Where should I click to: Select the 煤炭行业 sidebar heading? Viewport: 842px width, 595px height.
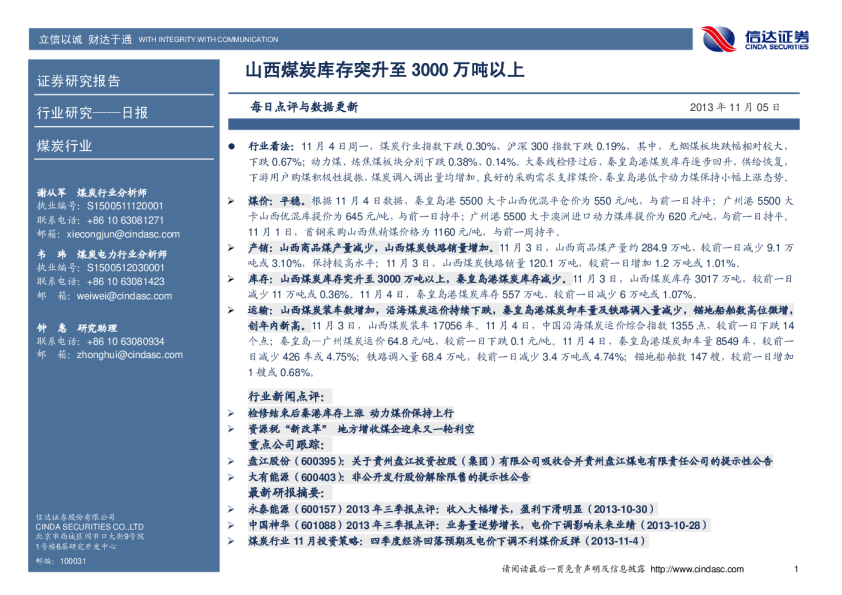(x=64, y=145)
